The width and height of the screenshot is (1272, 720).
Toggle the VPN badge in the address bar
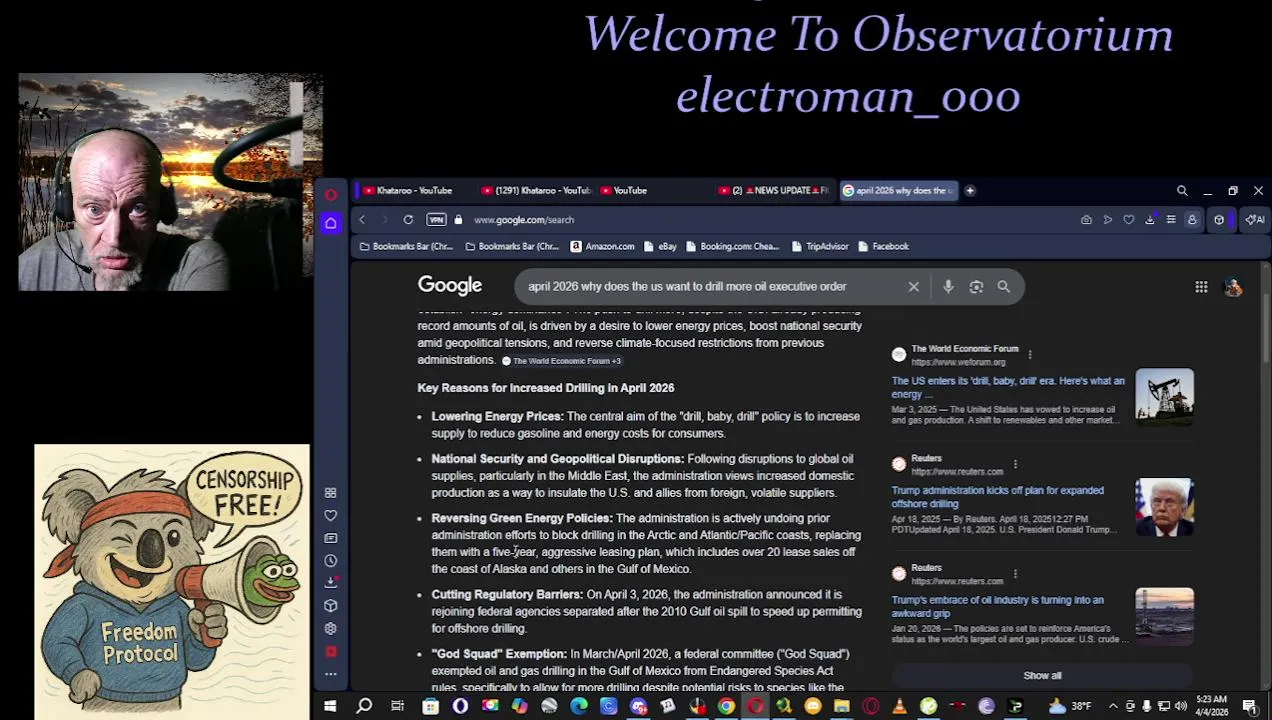[x=436, y=220]
